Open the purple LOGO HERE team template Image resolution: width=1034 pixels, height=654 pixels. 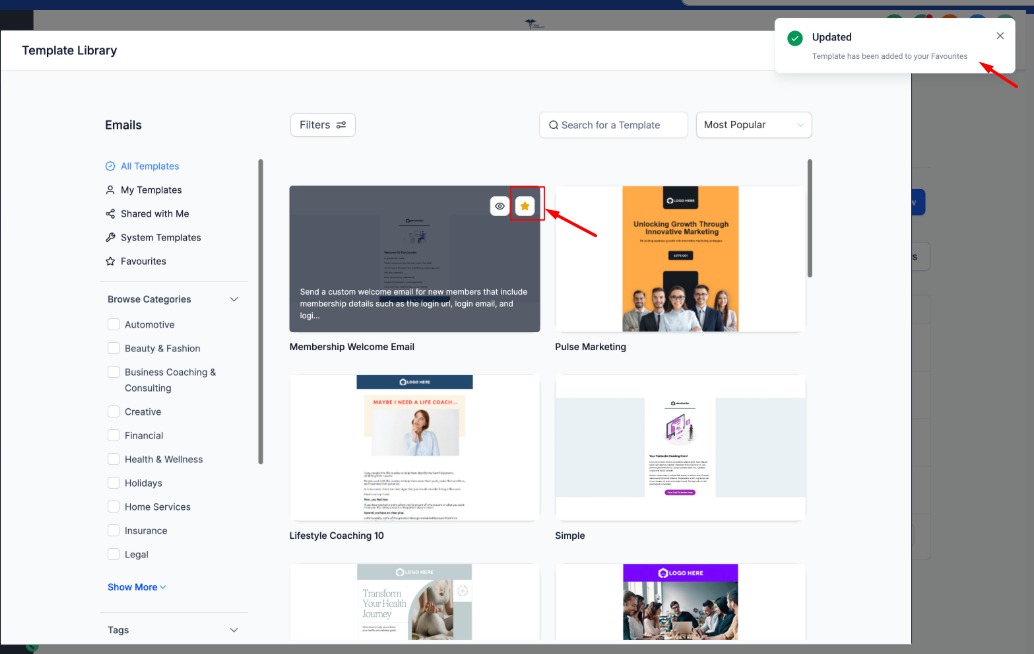(680, 601)
